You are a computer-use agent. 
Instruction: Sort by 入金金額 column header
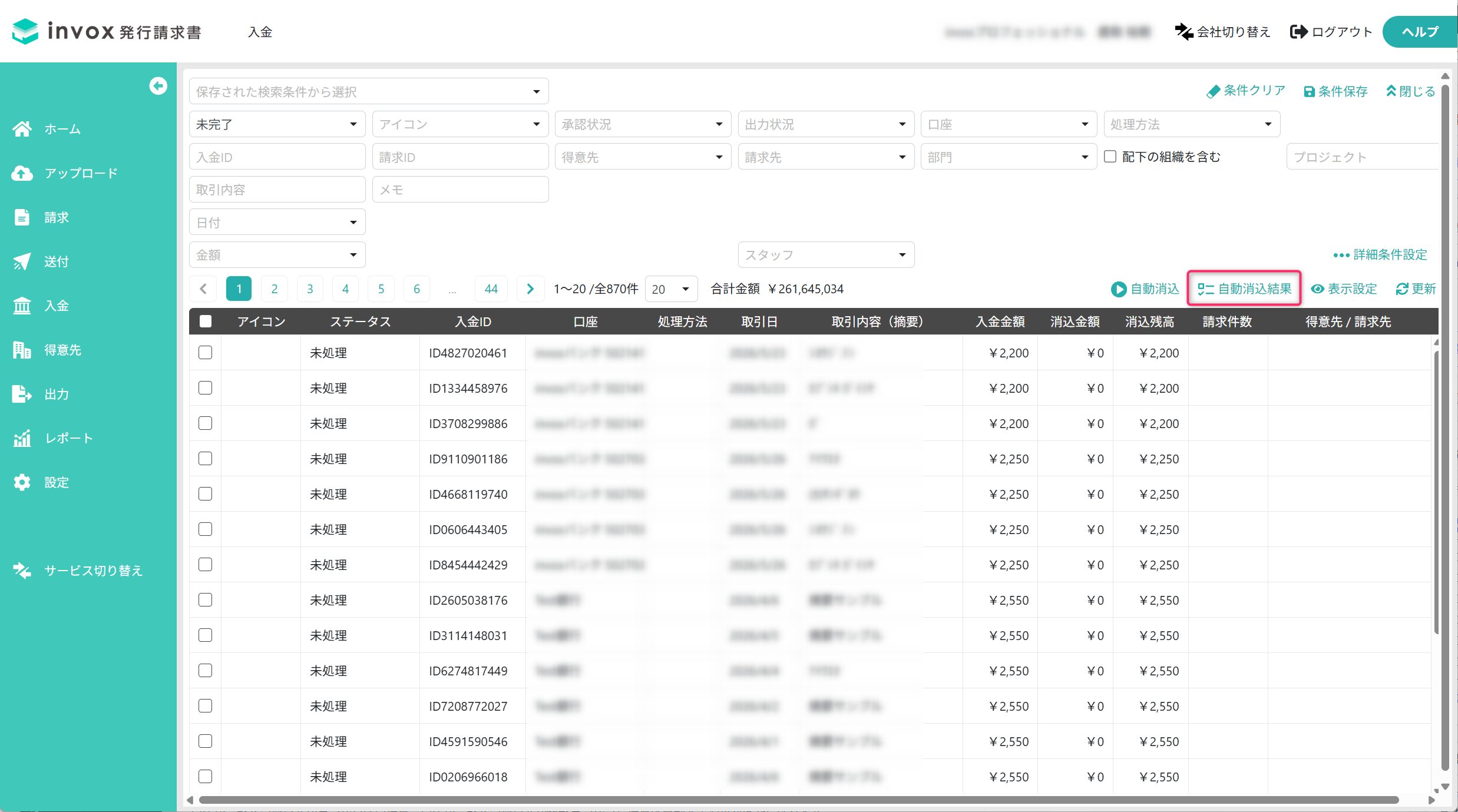pyautogui.click(x=1000, y=322)
